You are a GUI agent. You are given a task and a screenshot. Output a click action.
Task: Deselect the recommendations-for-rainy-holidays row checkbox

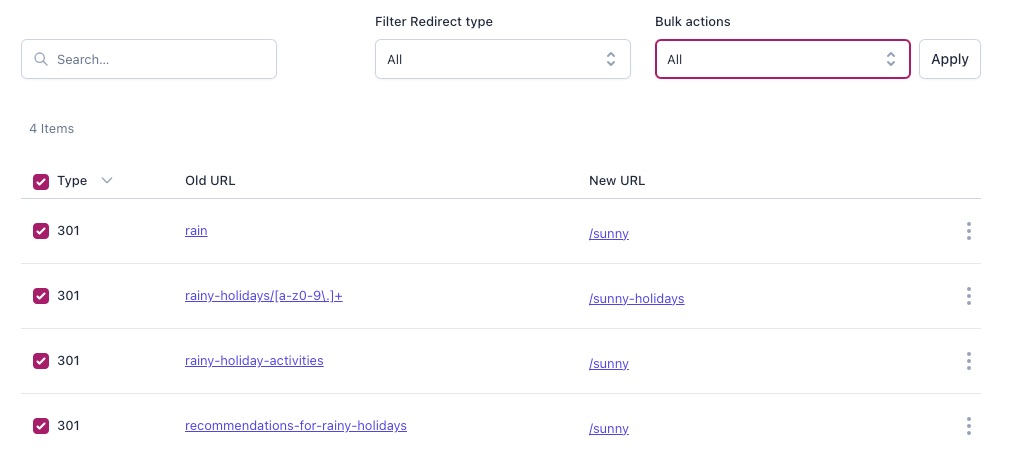tap(41, 426)
